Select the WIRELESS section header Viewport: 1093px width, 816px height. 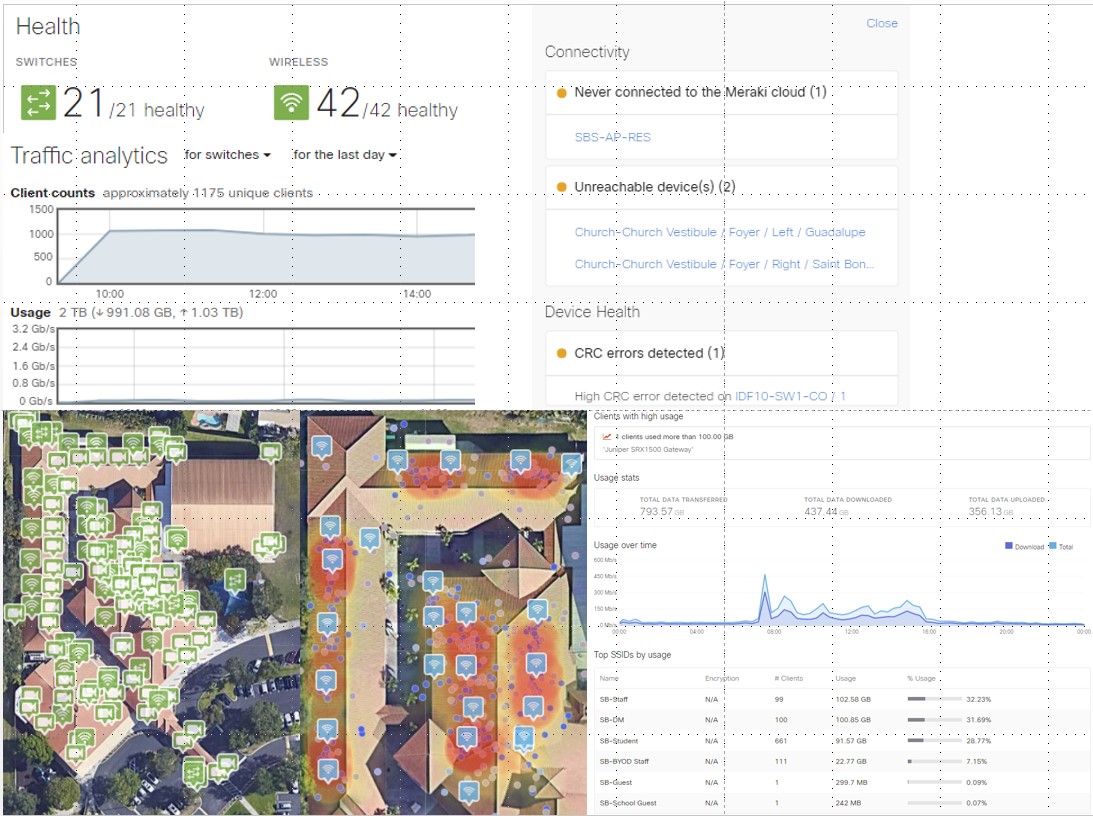[299, 62]
